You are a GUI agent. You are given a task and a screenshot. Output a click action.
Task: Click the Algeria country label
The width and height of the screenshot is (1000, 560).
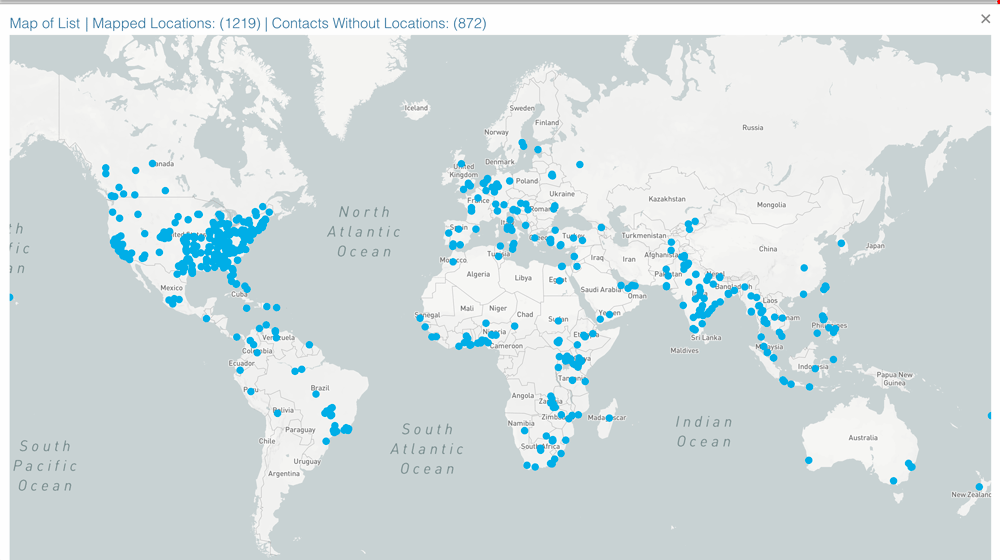(478, 274)
